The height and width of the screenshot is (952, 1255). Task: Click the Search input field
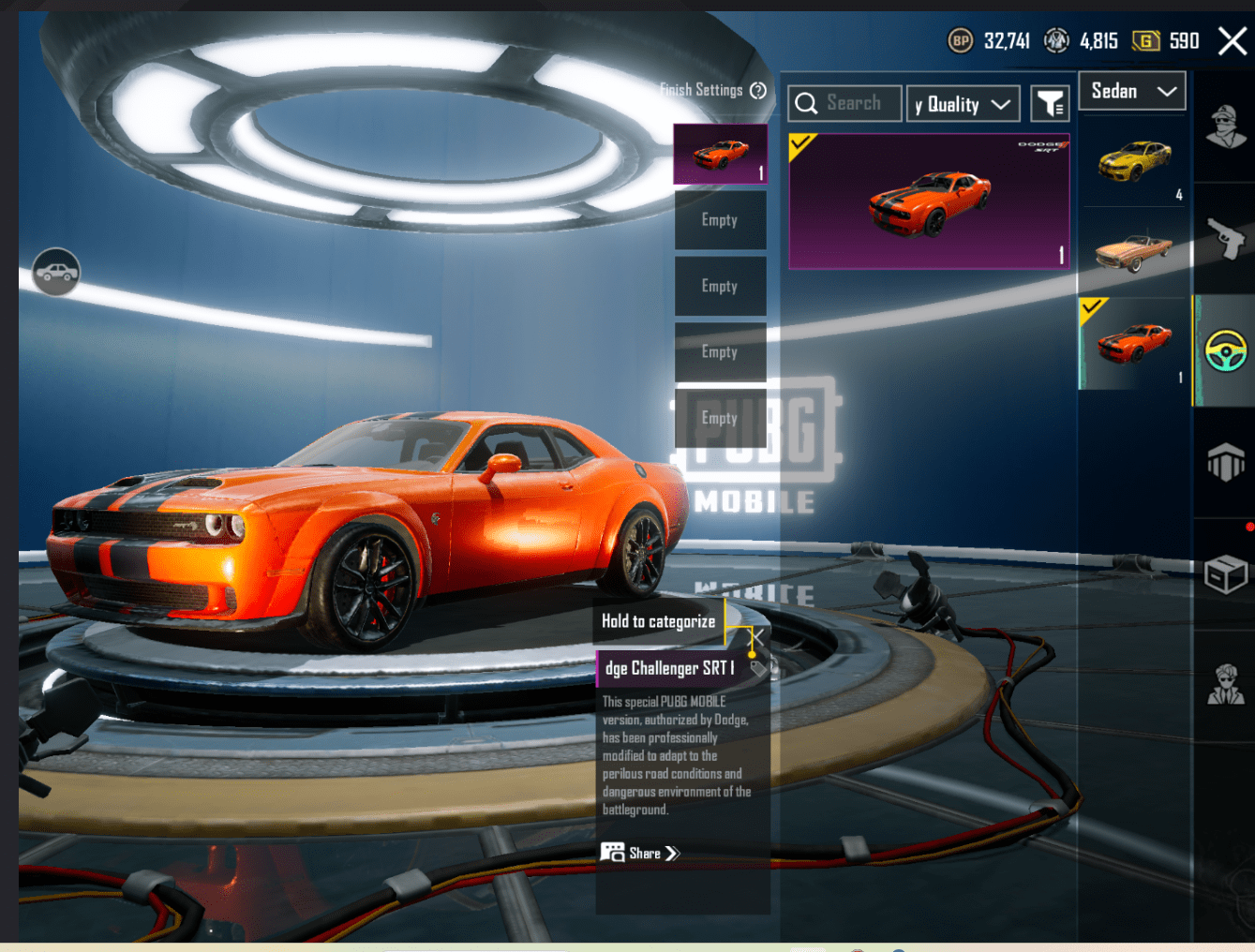[x=845, y=103]
